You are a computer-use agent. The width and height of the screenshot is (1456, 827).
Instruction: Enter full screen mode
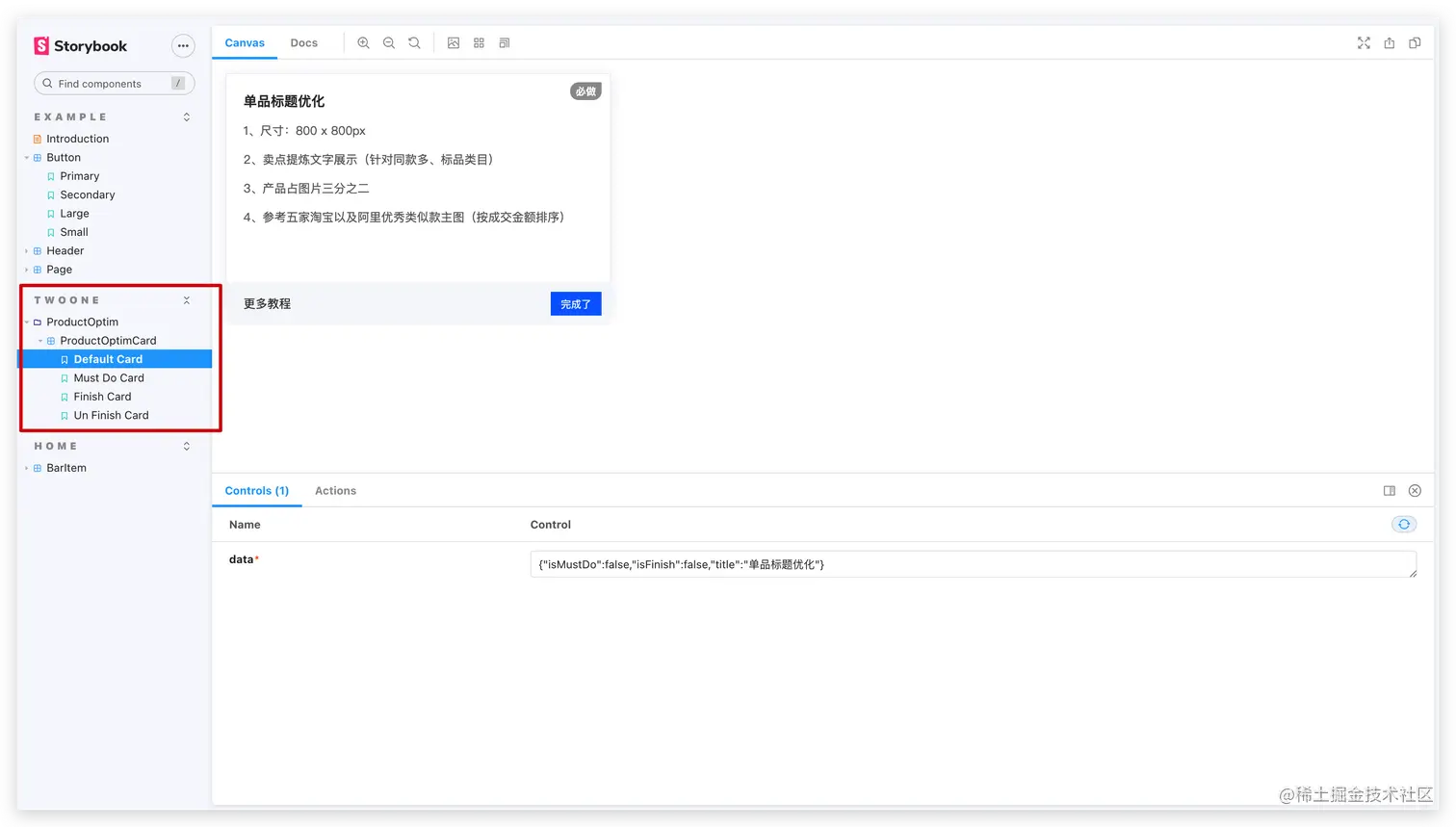[1364, 43]
